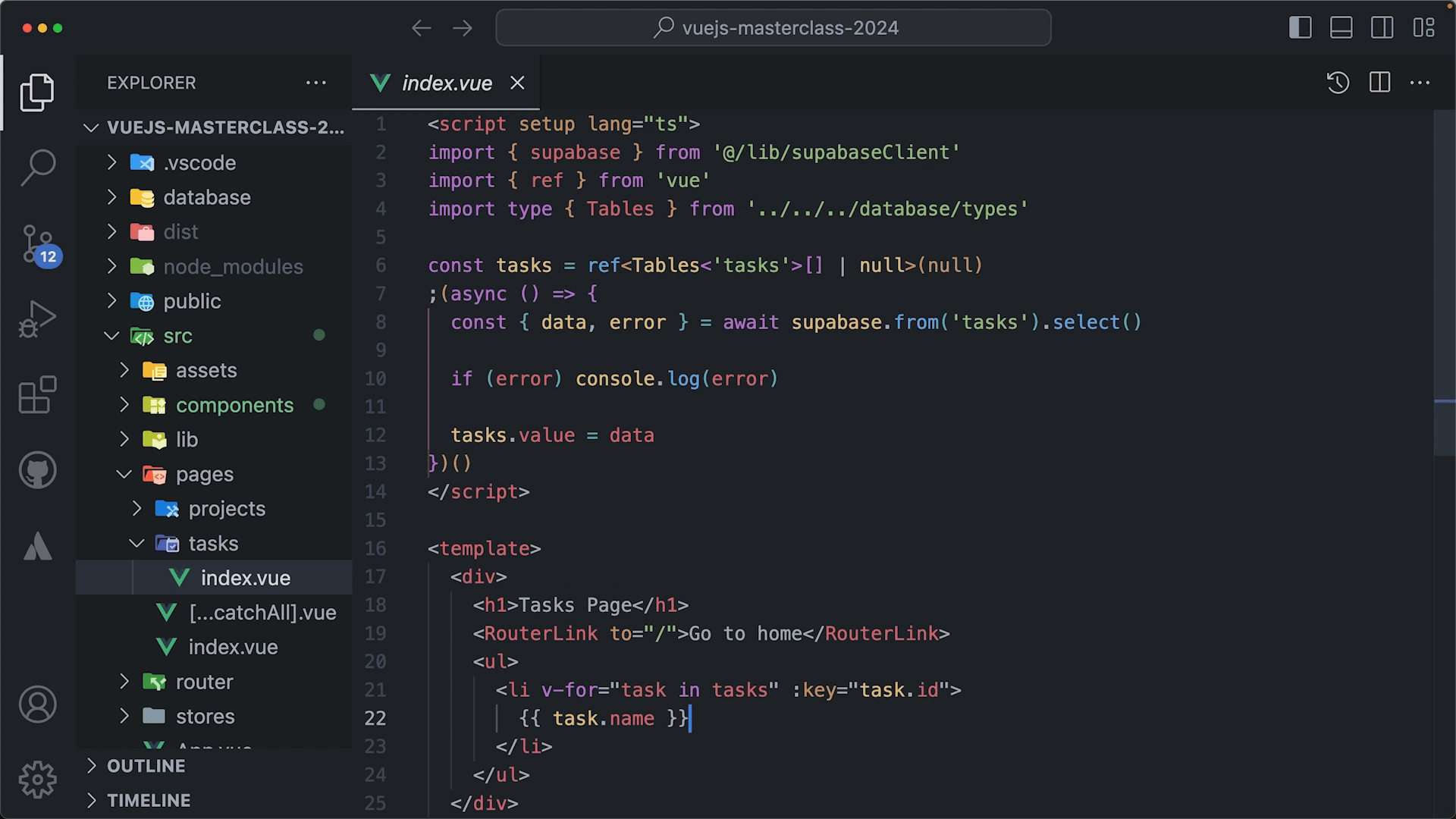The width and height of the screenshot is (1456, 819).
Task: Open Explorer's more actions menu
Action: 315,83
